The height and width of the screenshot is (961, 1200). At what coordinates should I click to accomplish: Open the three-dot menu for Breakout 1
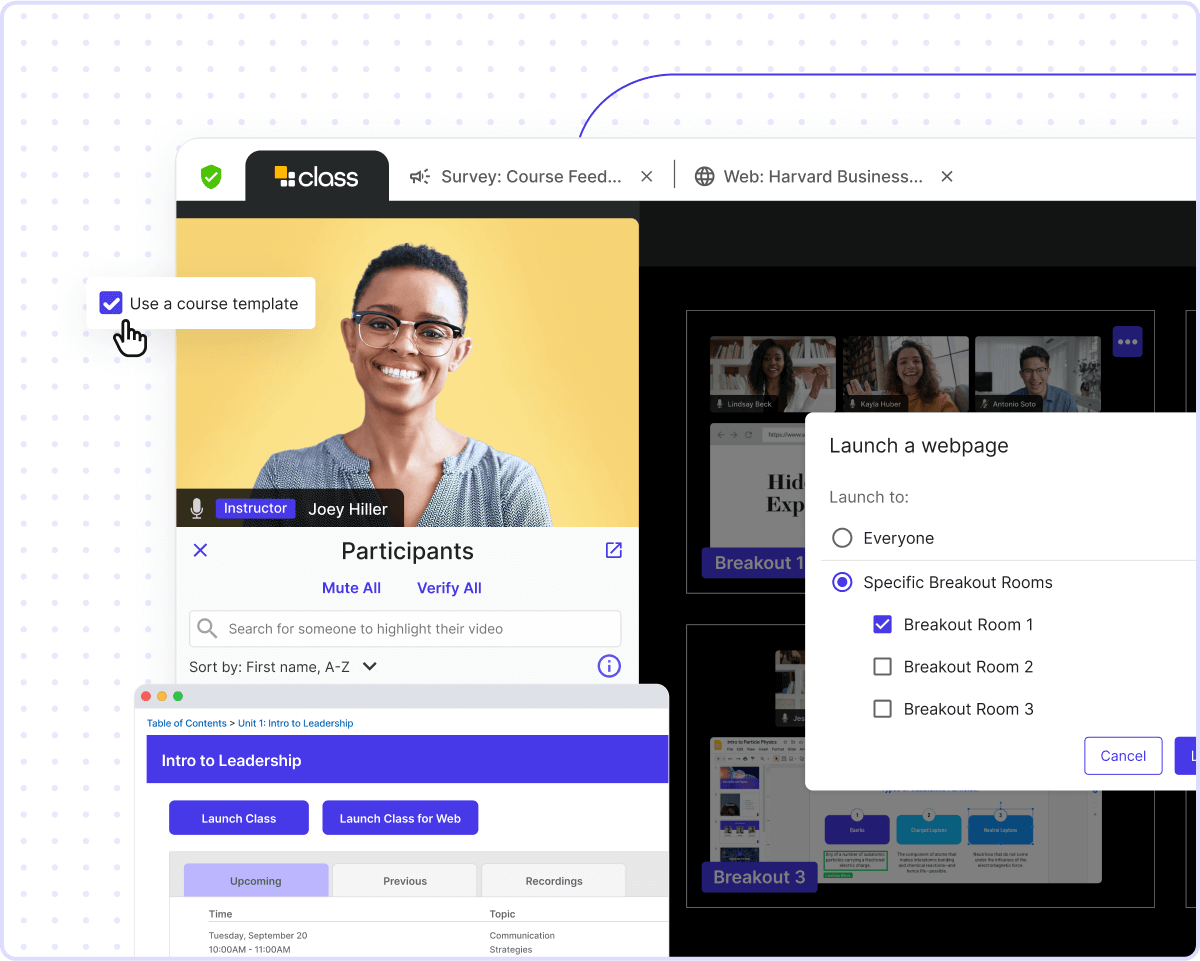pyautogui.click(x=1127, y=342)
